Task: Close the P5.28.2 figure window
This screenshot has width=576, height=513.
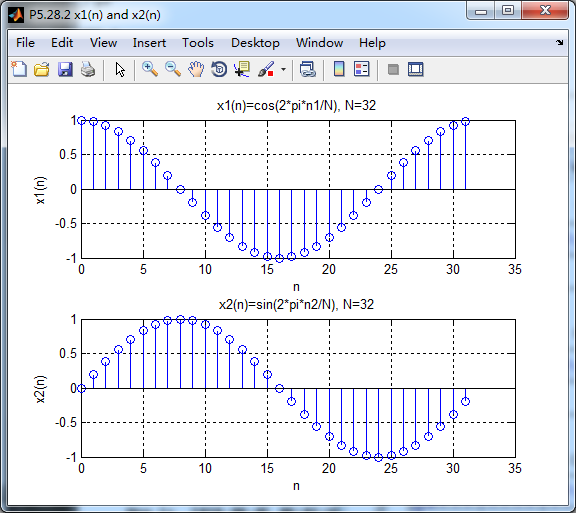Action: click(x=545, y=11)
